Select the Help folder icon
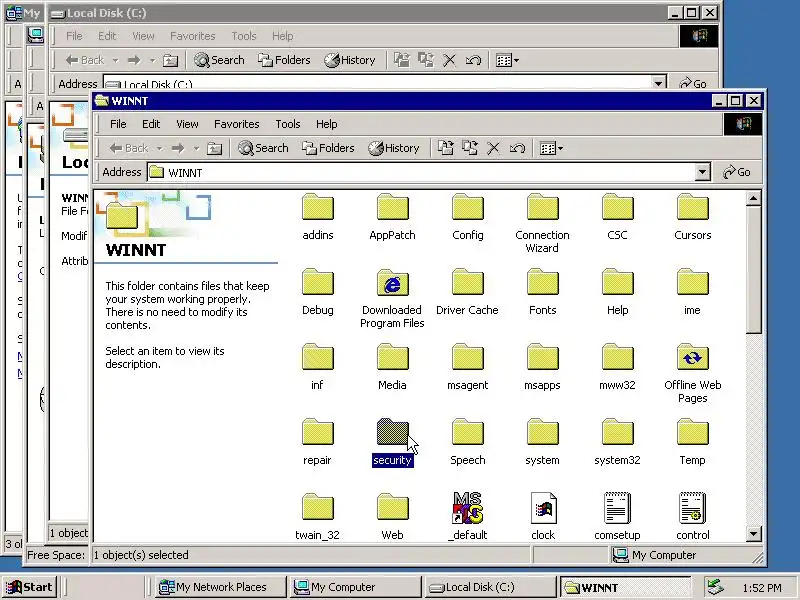800x600 pixels. [x=617, y=282]
